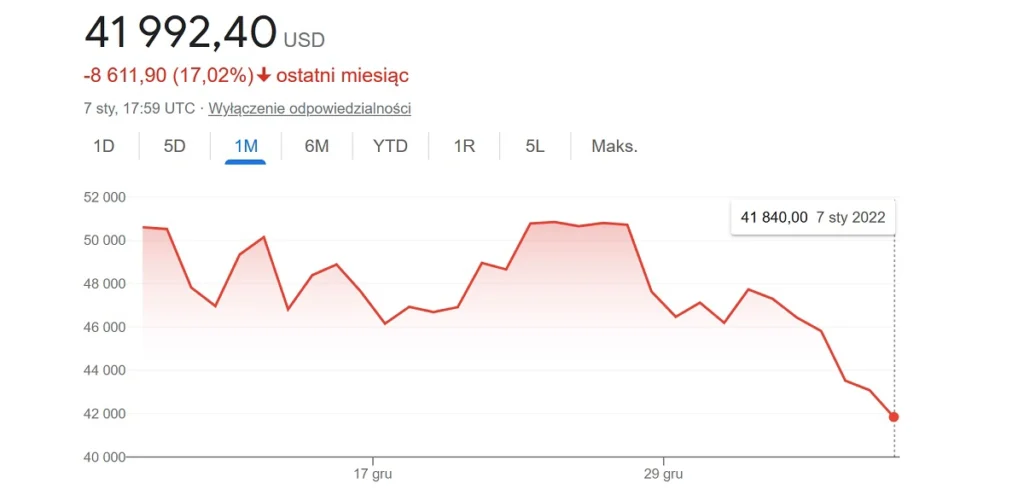Screen dimensions: 1024x489
Task: Click the red down arrow icon
Action: pos(264,75)
